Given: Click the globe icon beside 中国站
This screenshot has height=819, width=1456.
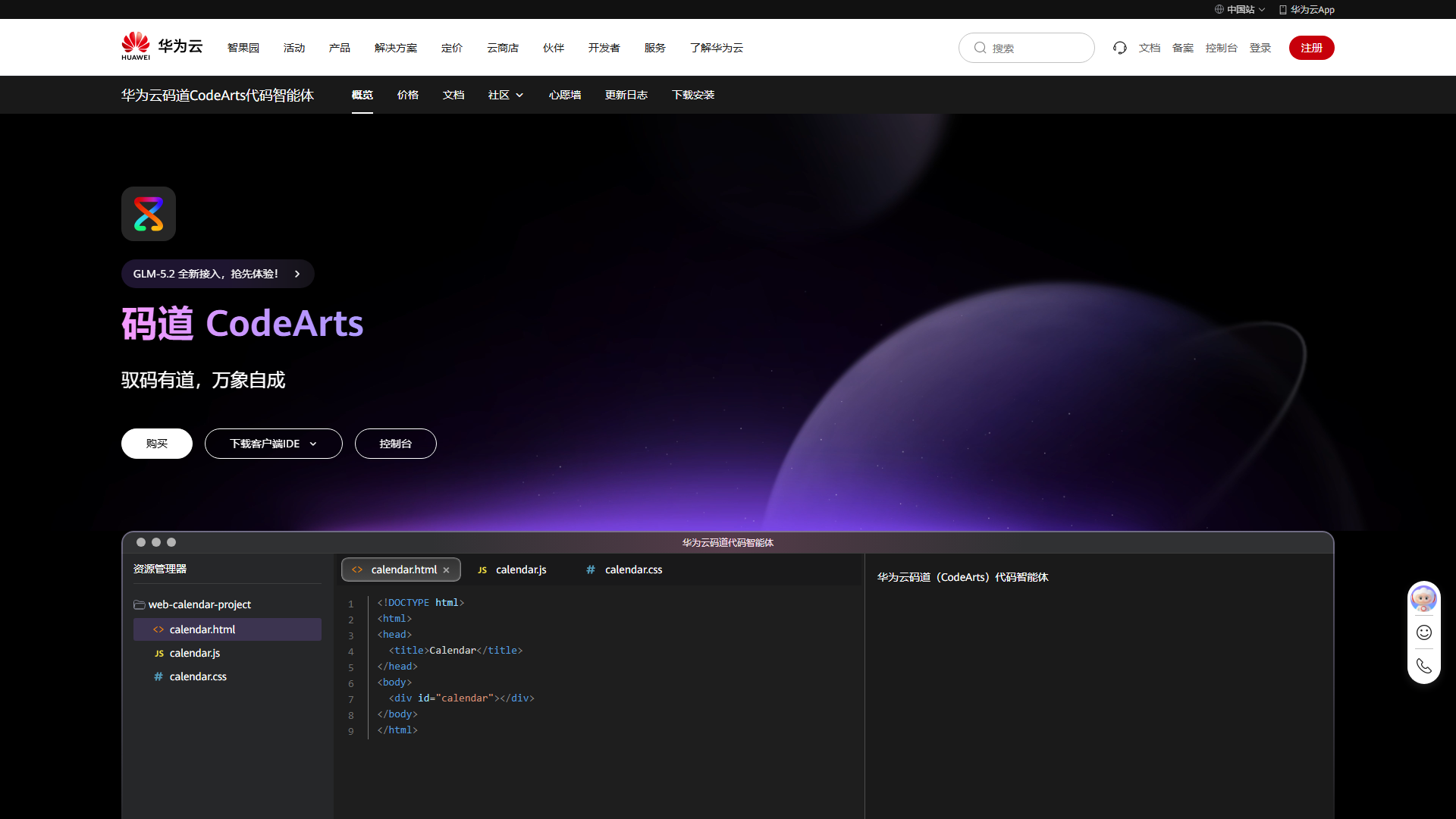Looking at the screenshot, I should click(x=1219, y=10).
